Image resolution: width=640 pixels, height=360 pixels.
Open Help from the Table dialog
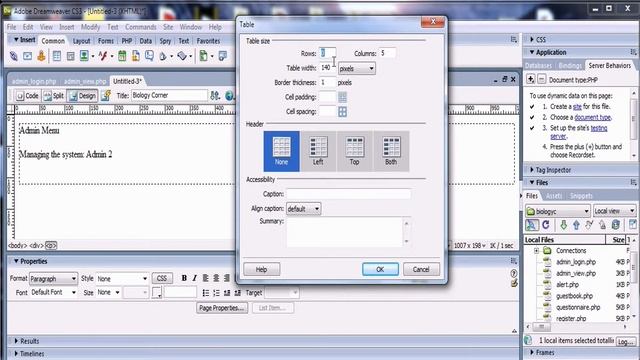click(x=261, y=269)
